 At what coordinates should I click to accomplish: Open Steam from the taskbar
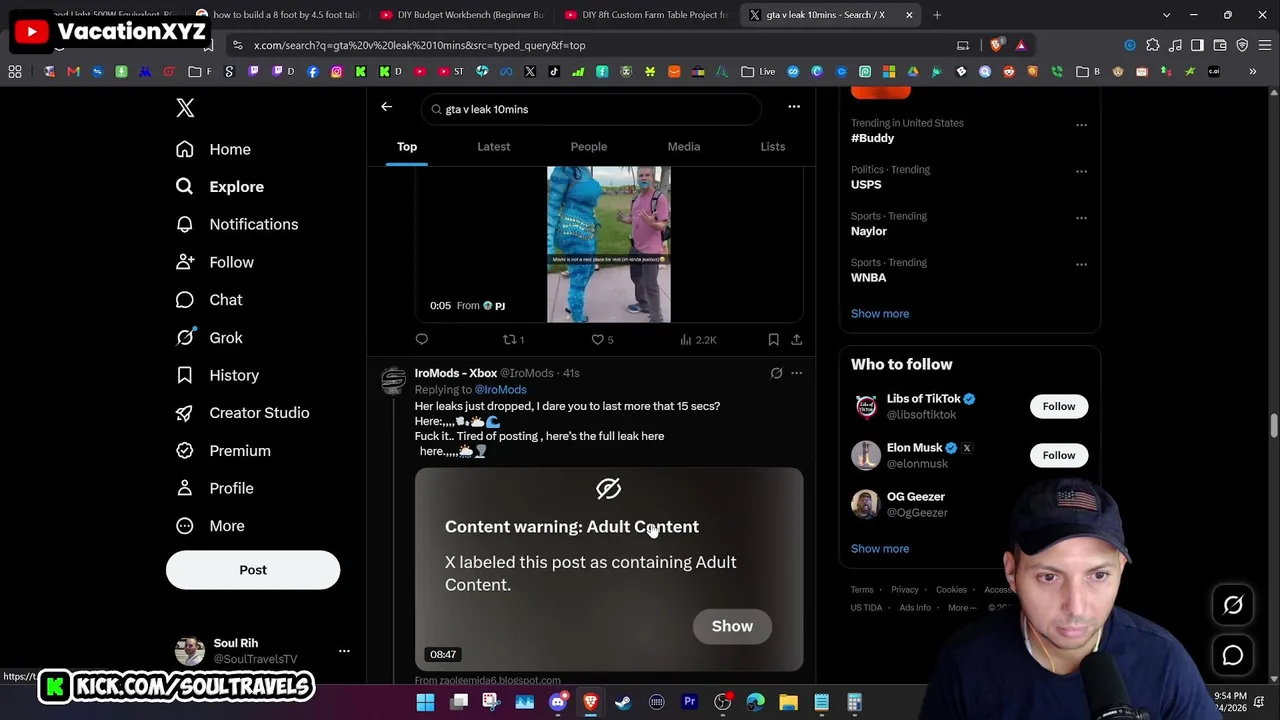[623, 702]
